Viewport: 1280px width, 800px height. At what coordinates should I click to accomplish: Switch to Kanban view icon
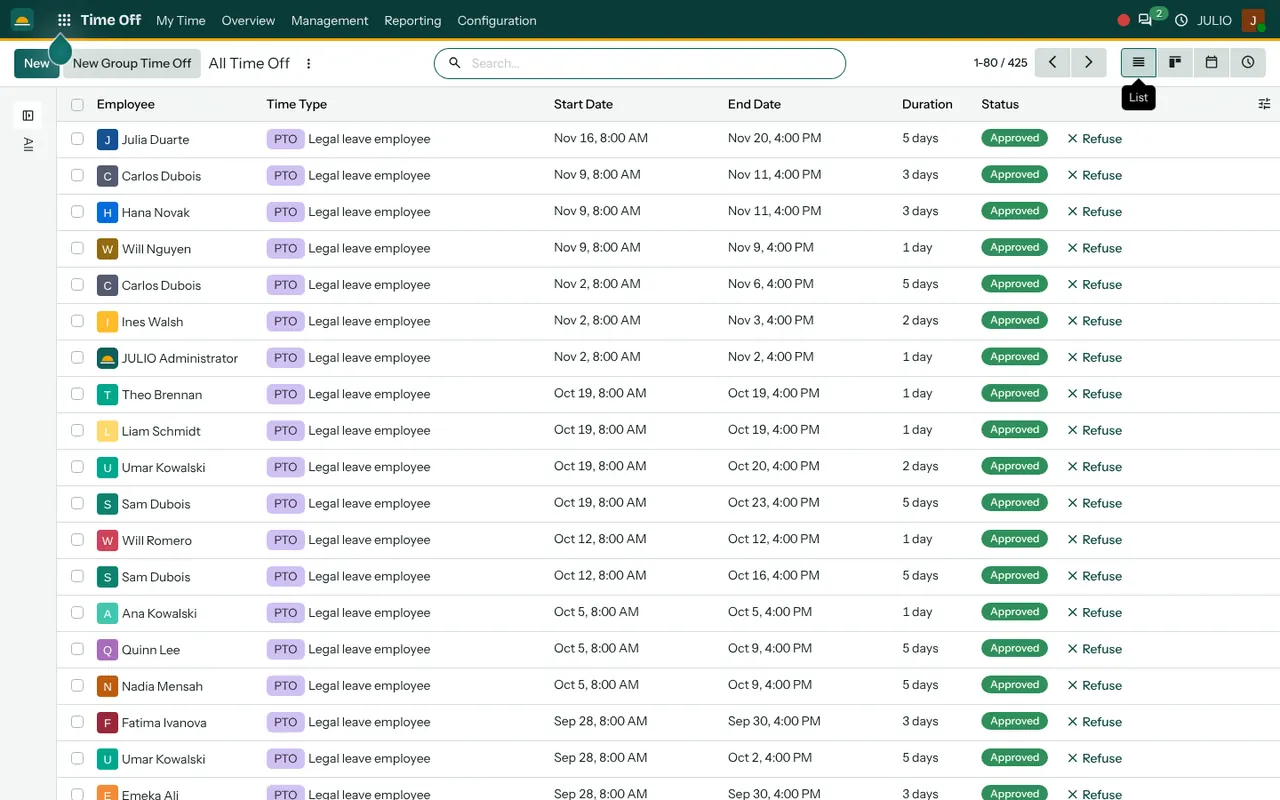coord(1175,62)
